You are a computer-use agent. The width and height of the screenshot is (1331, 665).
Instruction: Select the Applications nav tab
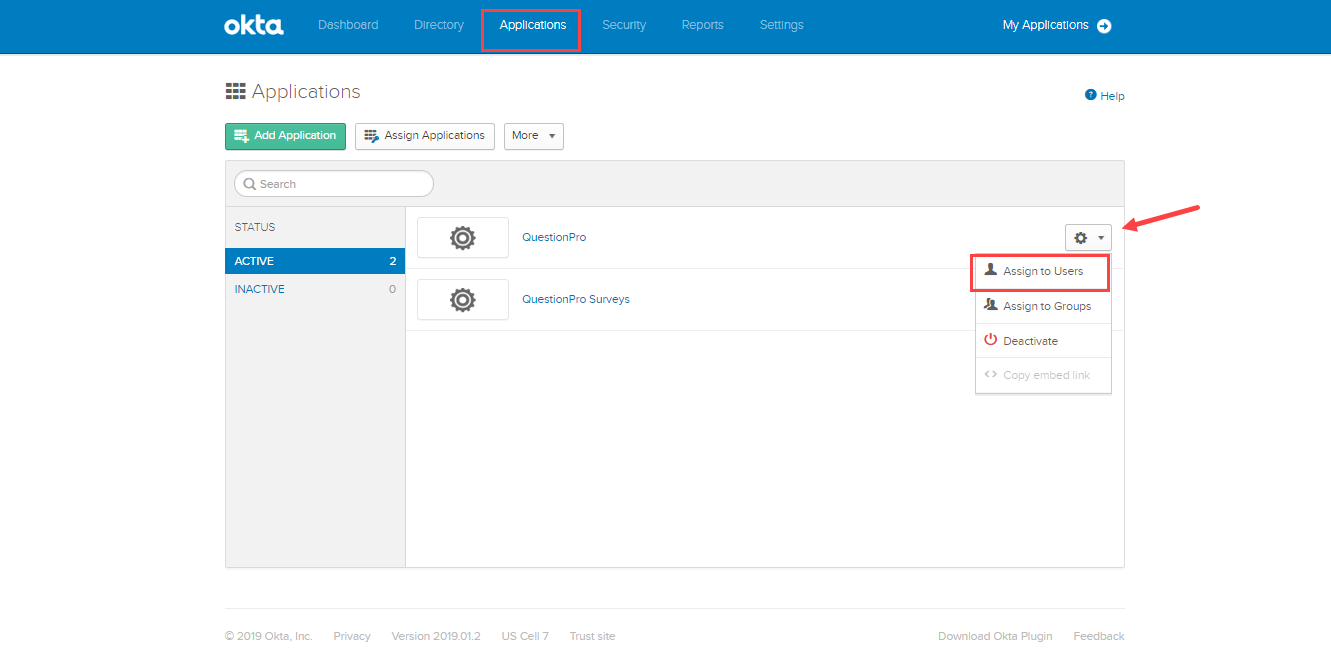pyautogui.click(x=533, y=25)
